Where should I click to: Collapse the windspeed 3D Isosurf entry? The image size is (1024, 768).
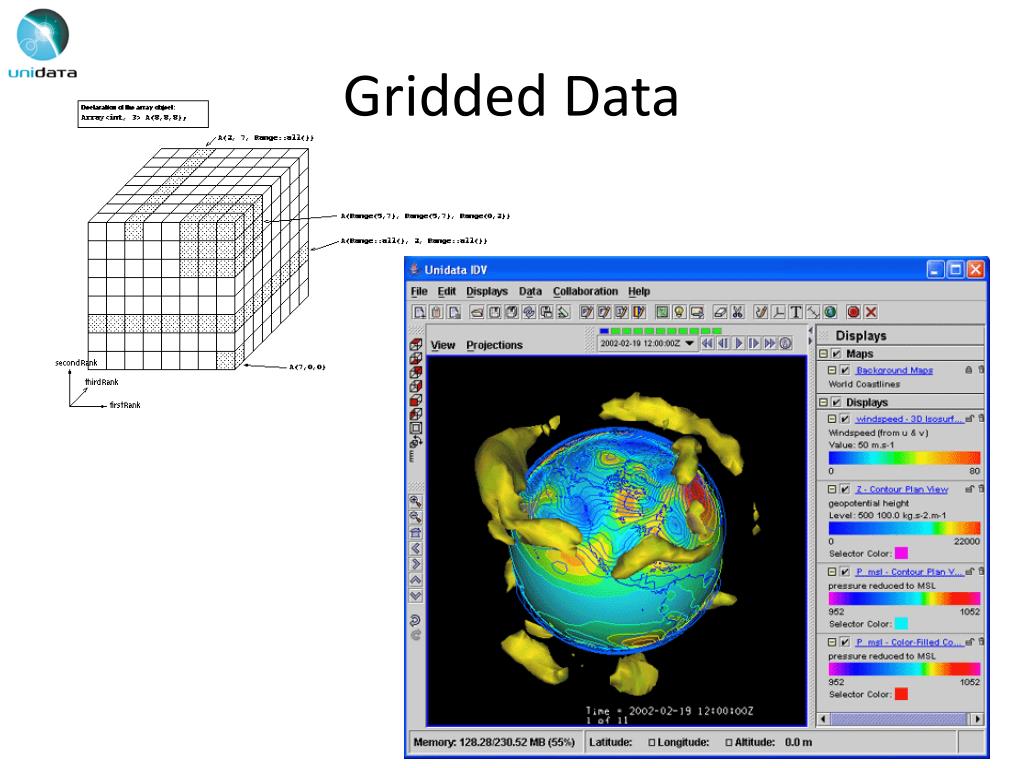point(832,419)
